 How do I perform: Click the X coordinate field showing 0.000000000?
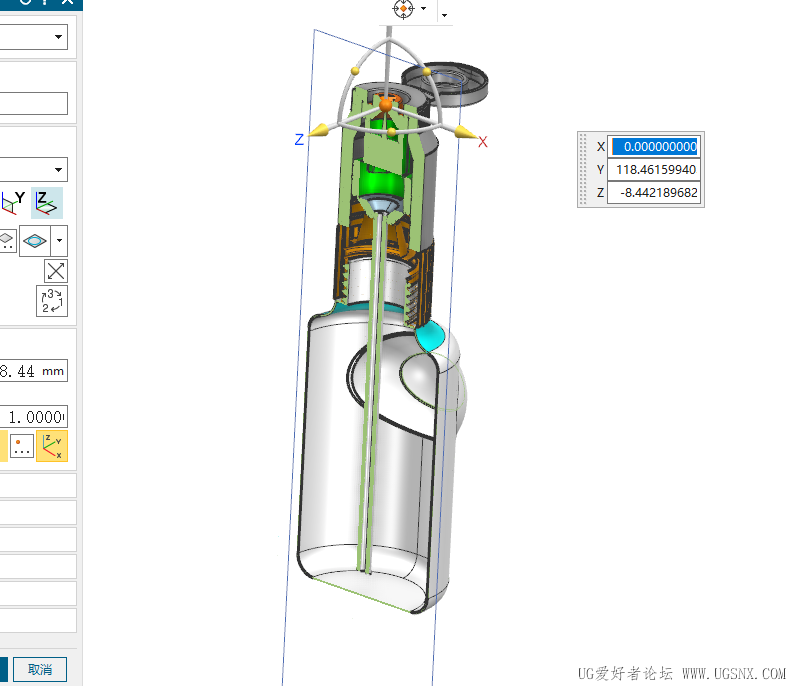[x=654, y=146]
